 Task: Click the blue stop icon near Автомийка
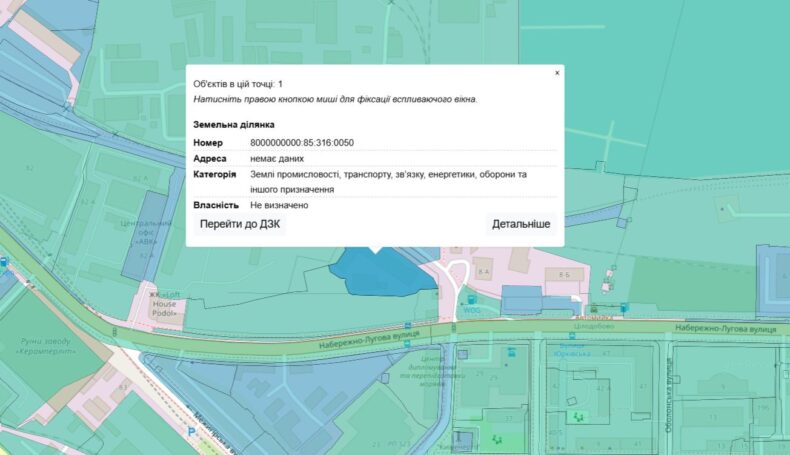pos(624,307)
